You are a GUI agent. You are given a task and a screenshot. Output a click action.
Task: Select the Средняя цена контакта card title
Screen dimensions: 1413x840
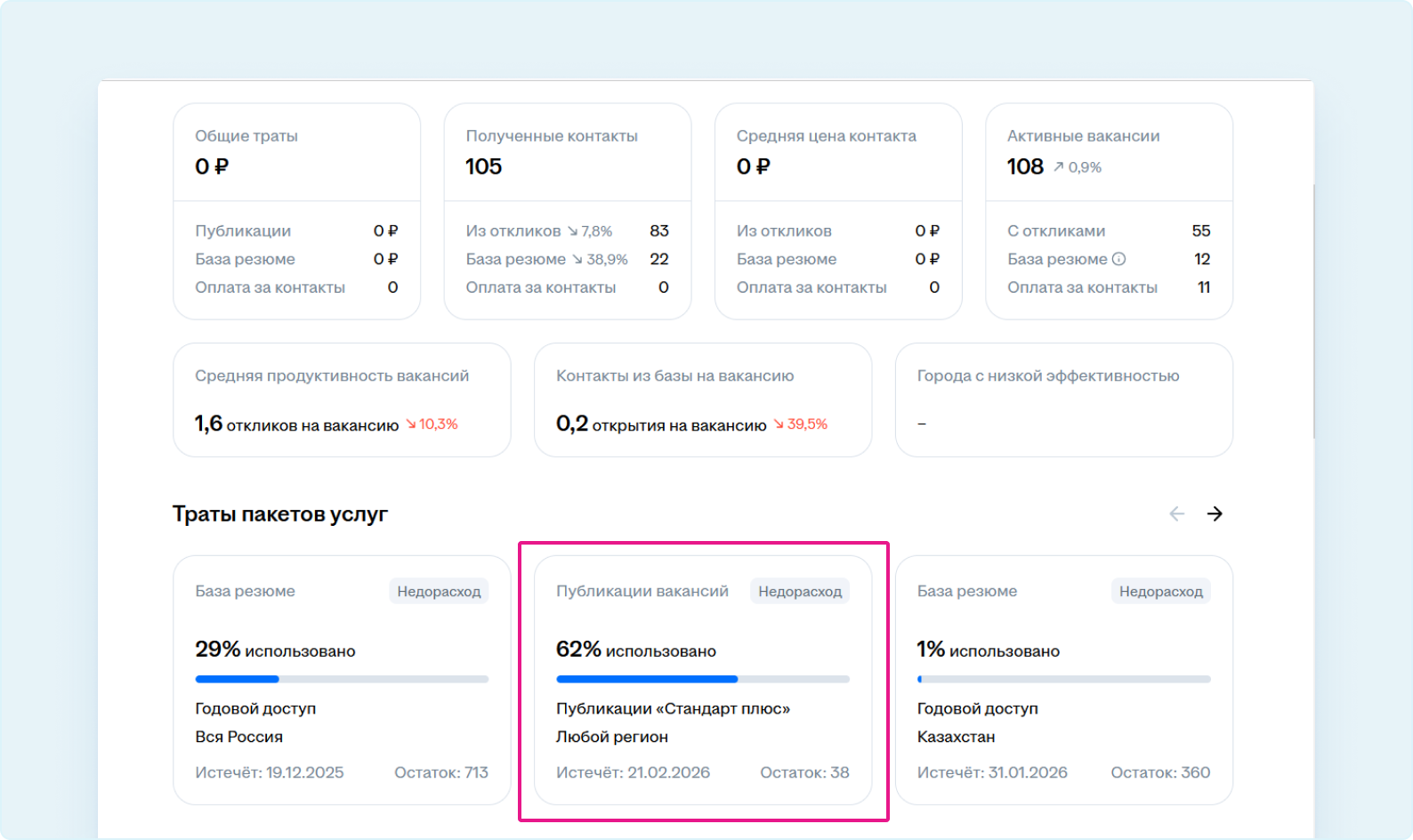pyautogui.click(x=826, y=136)
